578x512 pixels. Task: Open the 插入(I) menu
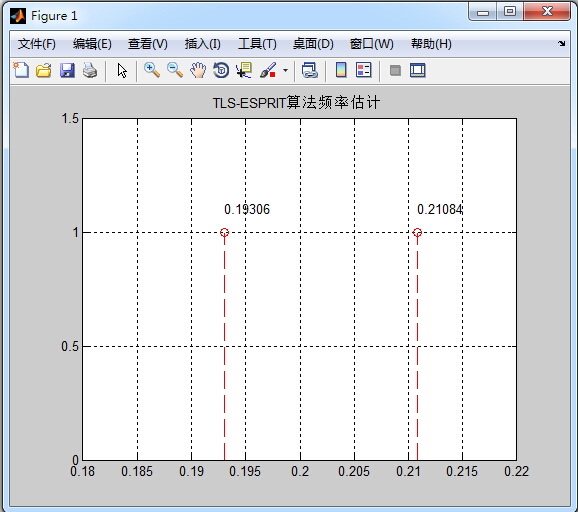coord(202,44)
